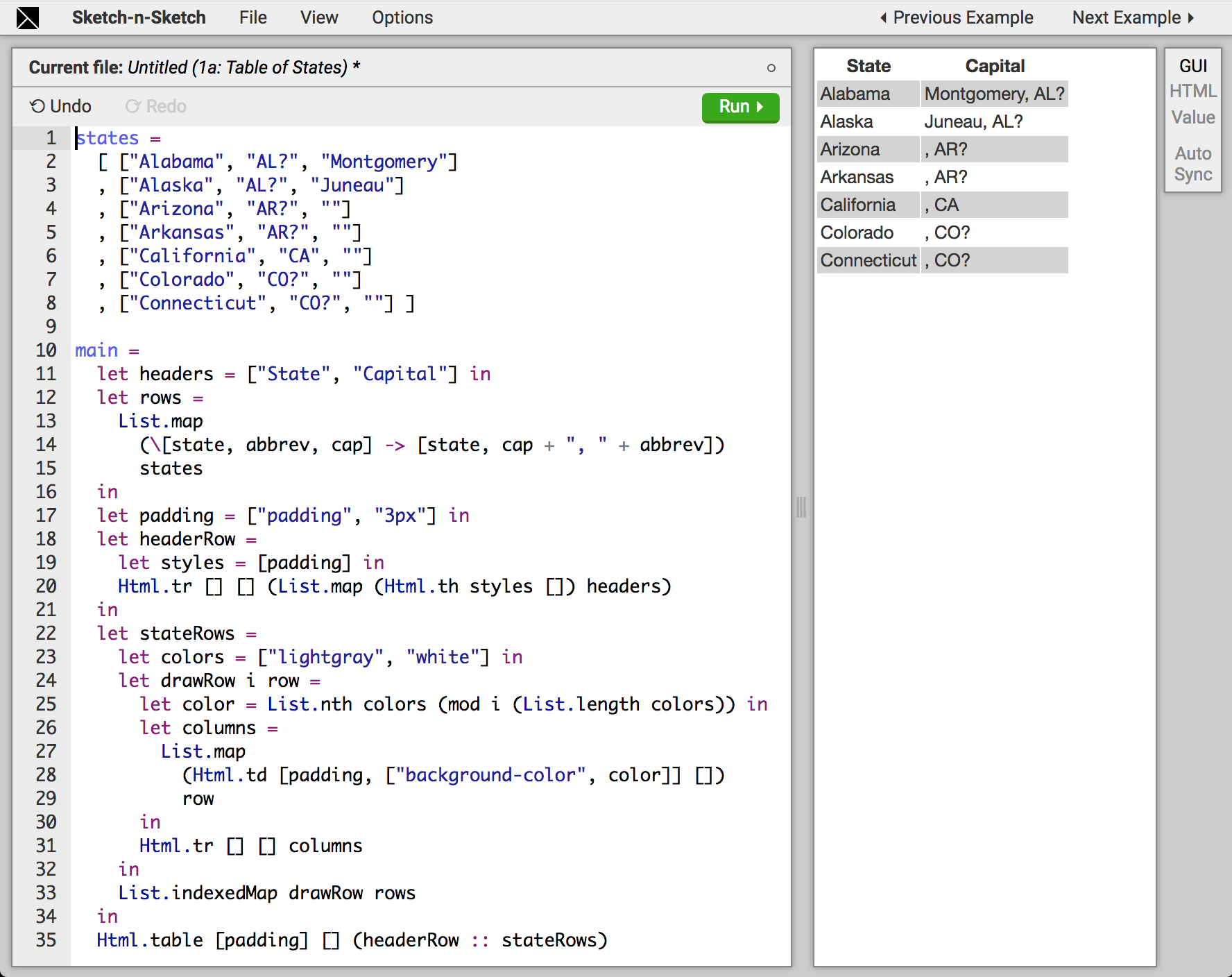Go to Next Example

[1133, 17]
